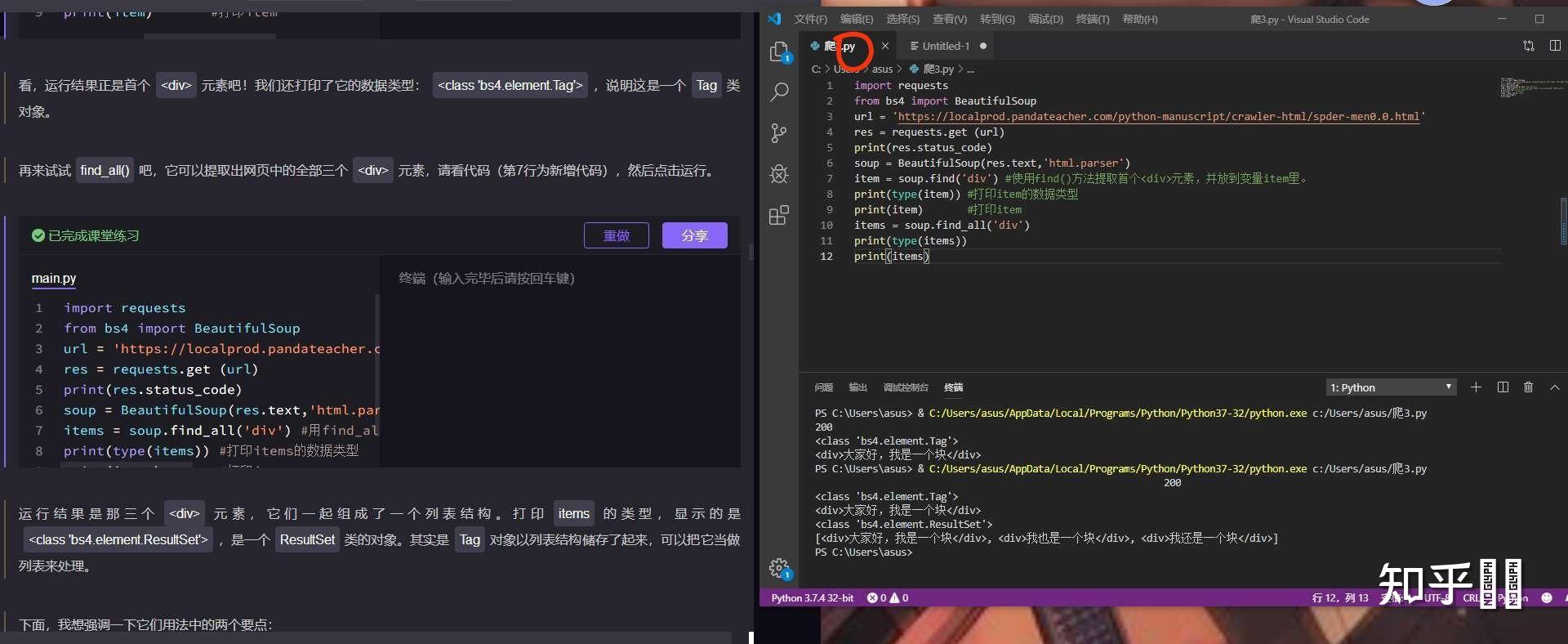Image resolution: width=1568 pixels, height=644 pixels.
Task: Open the 调试(D) menu
Action: pyautogui.click(x=1045, y=19)
